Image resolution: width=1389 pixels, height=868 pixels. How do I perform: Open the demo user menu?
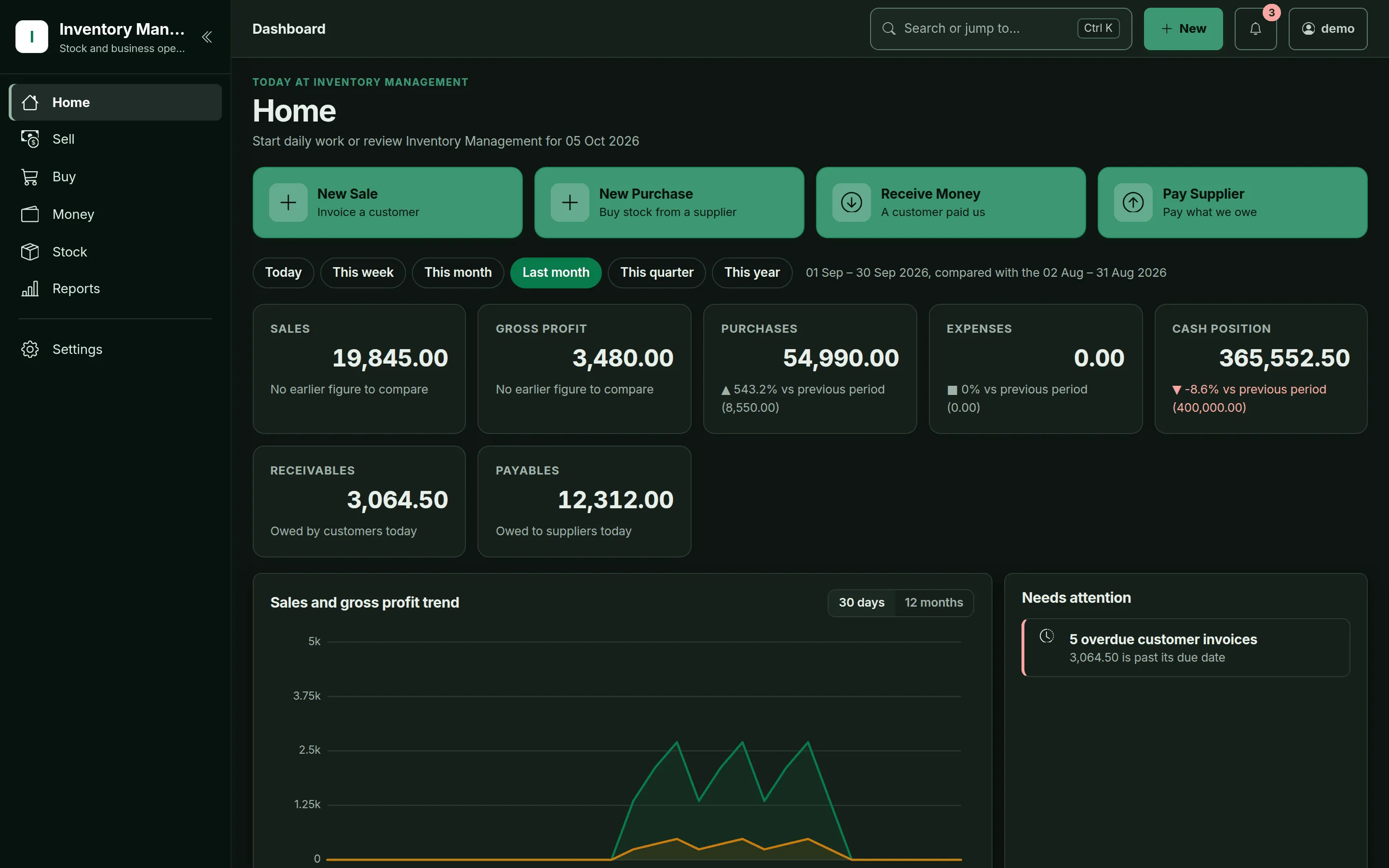(x=1328, y=29)
